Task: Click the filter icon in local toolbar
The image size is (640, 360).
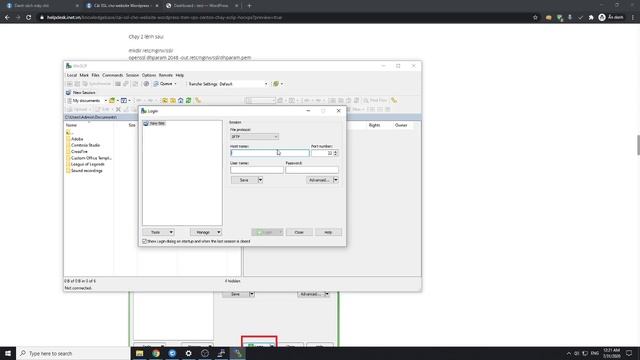Action: pos(124,100)
